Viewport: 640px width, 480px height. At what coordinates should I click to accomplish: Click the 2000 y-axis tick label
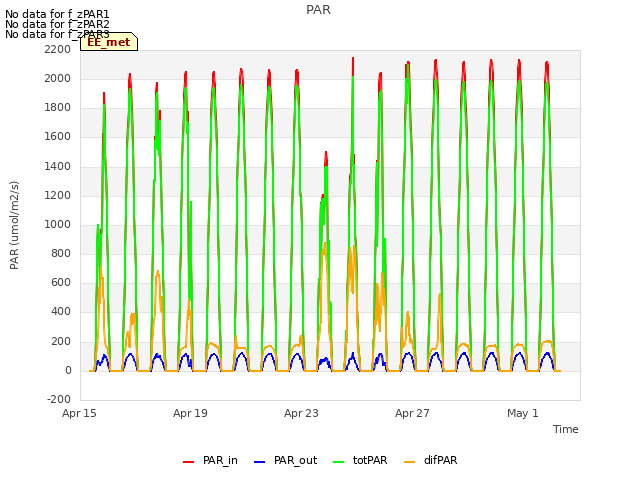tap(58, 78)
